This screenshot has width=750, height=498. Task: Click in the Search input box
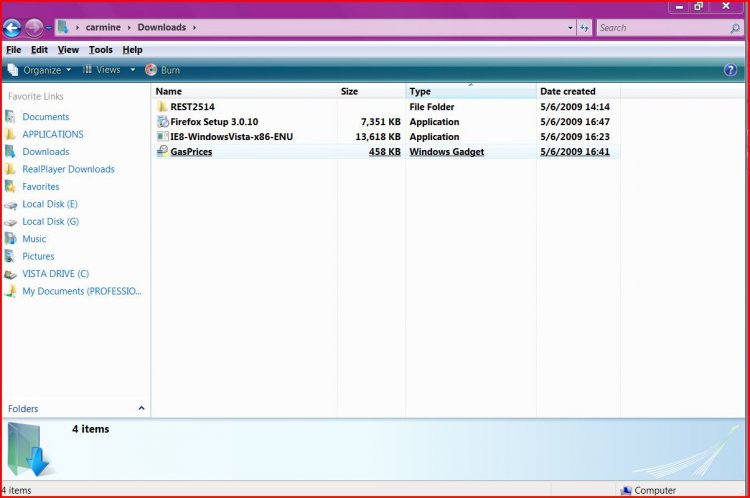pos(660,28)
